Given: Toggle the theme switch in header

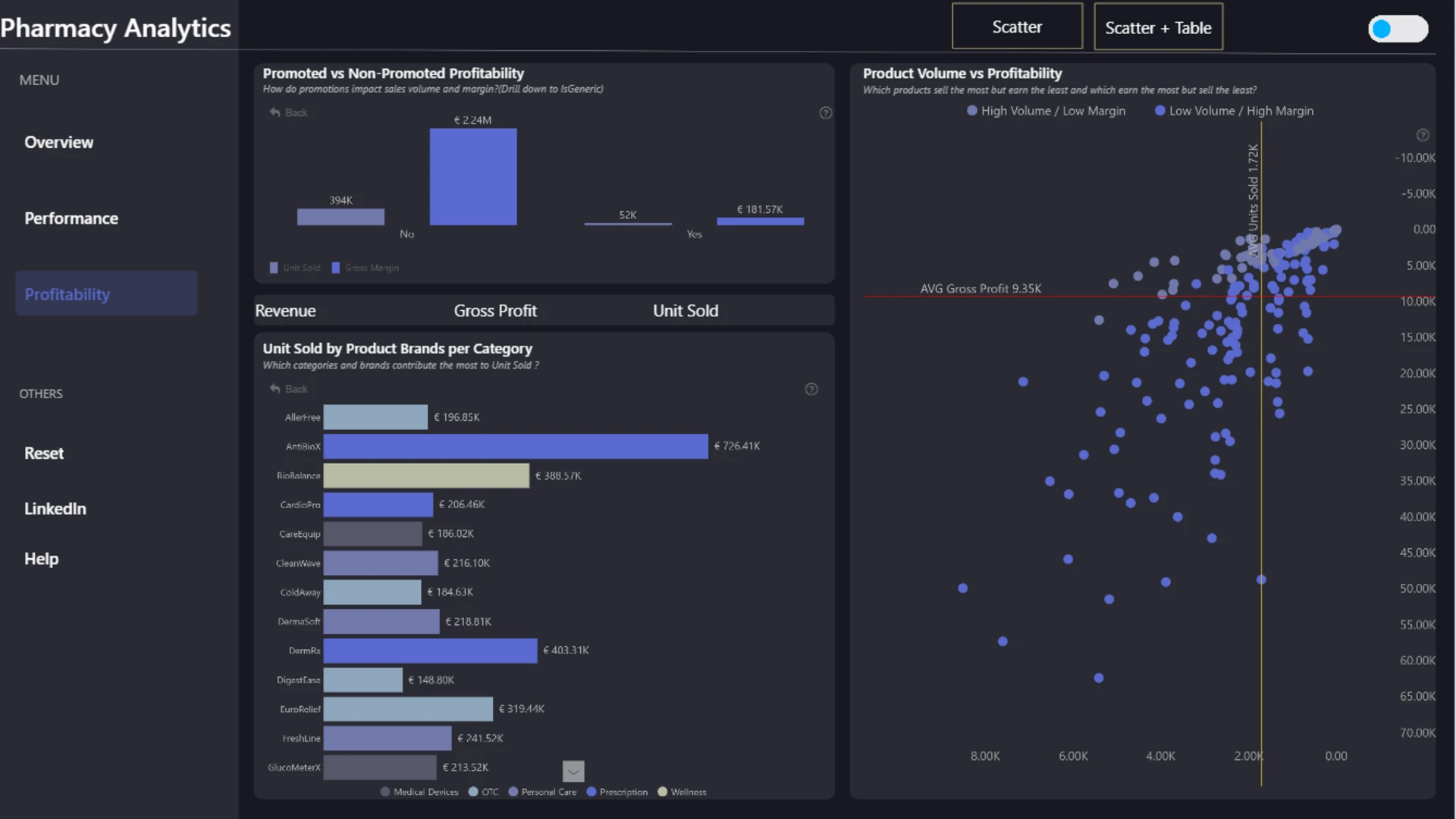Looking at the screenshot, I should (x=1398, y=29).
